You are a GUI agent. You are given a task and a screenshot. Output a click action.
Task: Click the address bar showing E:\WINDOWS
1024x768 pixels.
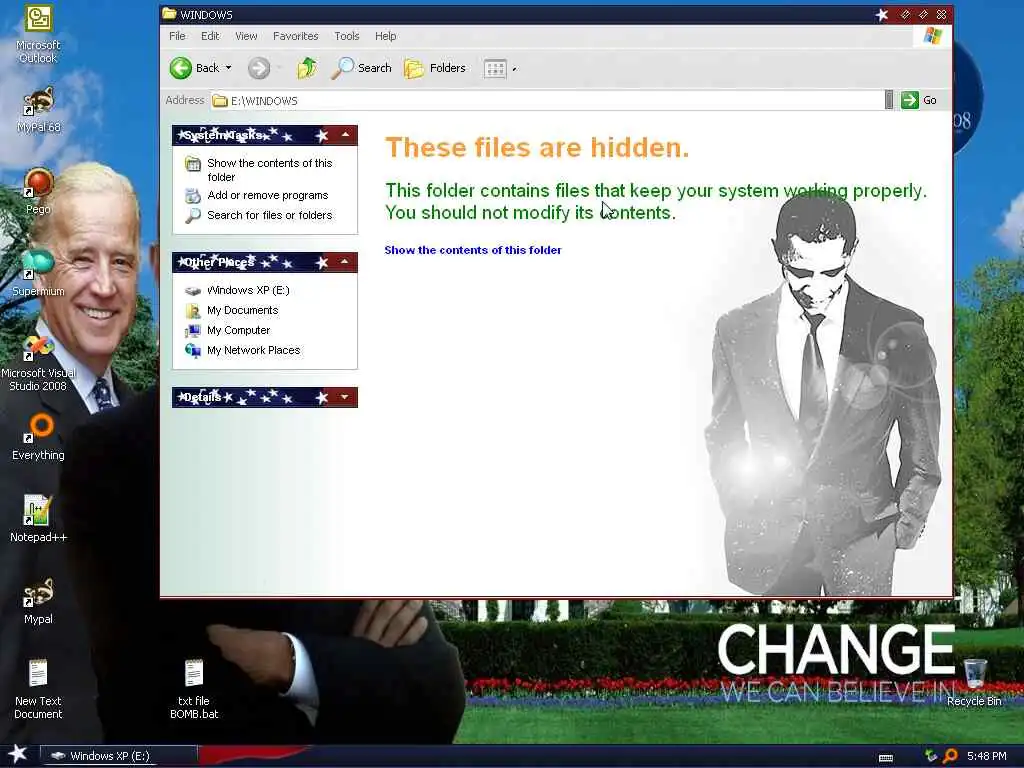point(547,101)
